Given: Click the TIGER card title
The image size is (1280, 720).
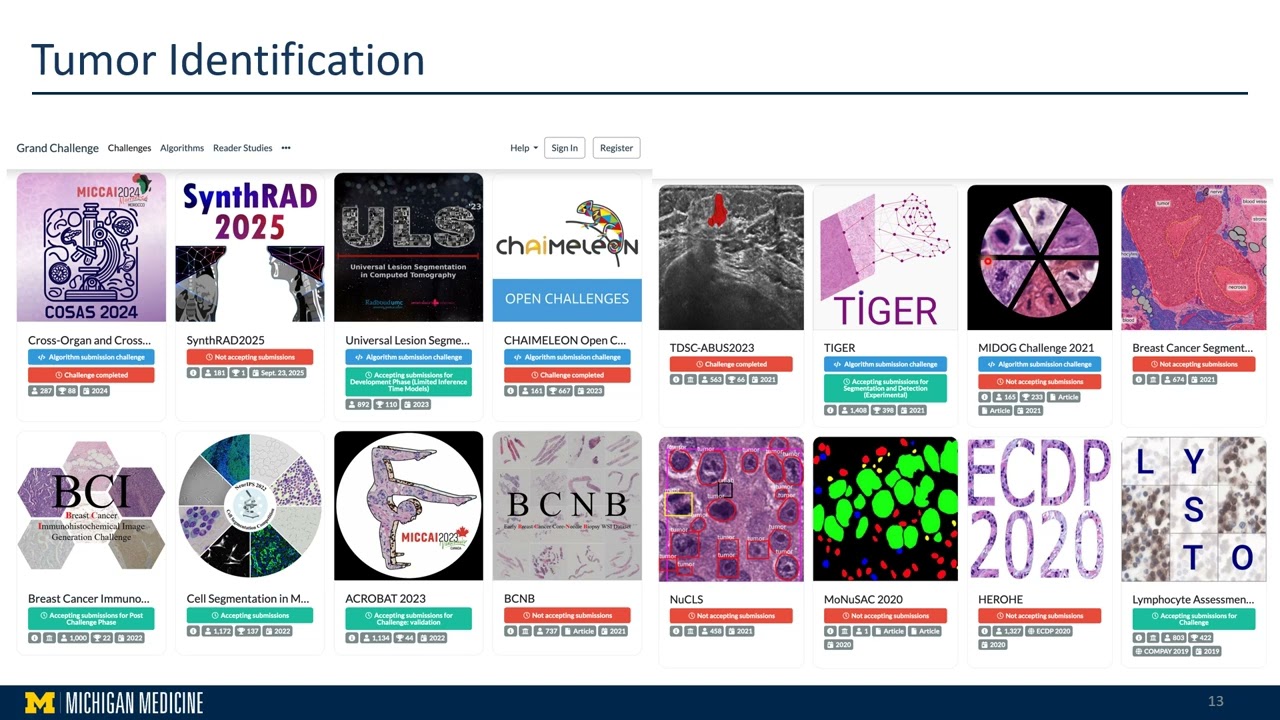Looking at the screenshot, I should (x=839, y=348).
